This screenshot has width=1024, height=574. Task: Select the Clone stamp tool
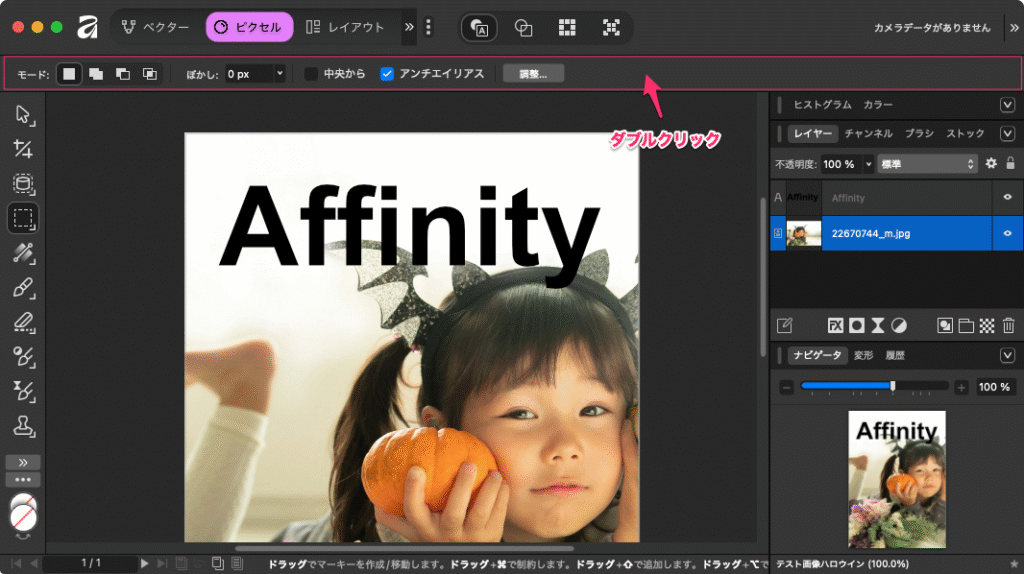pos(22,426)
